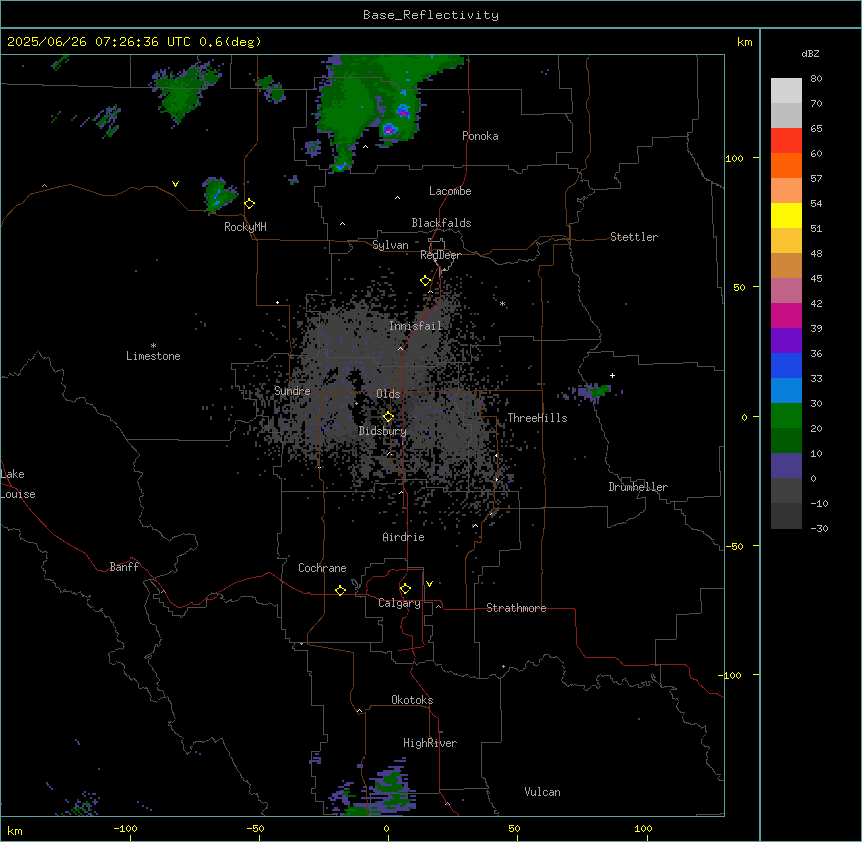Screen dimensions: 862x842
Task: Select the blue 33-36 dBZ legend swatch
Action: (x=786, y=365)
